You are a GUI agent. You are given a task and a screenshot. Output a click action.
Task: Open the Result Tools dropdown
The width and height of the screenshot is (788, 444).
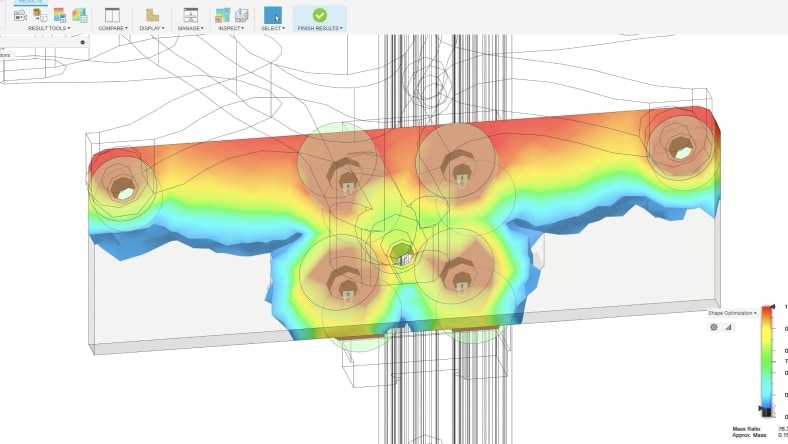[49, 28]
